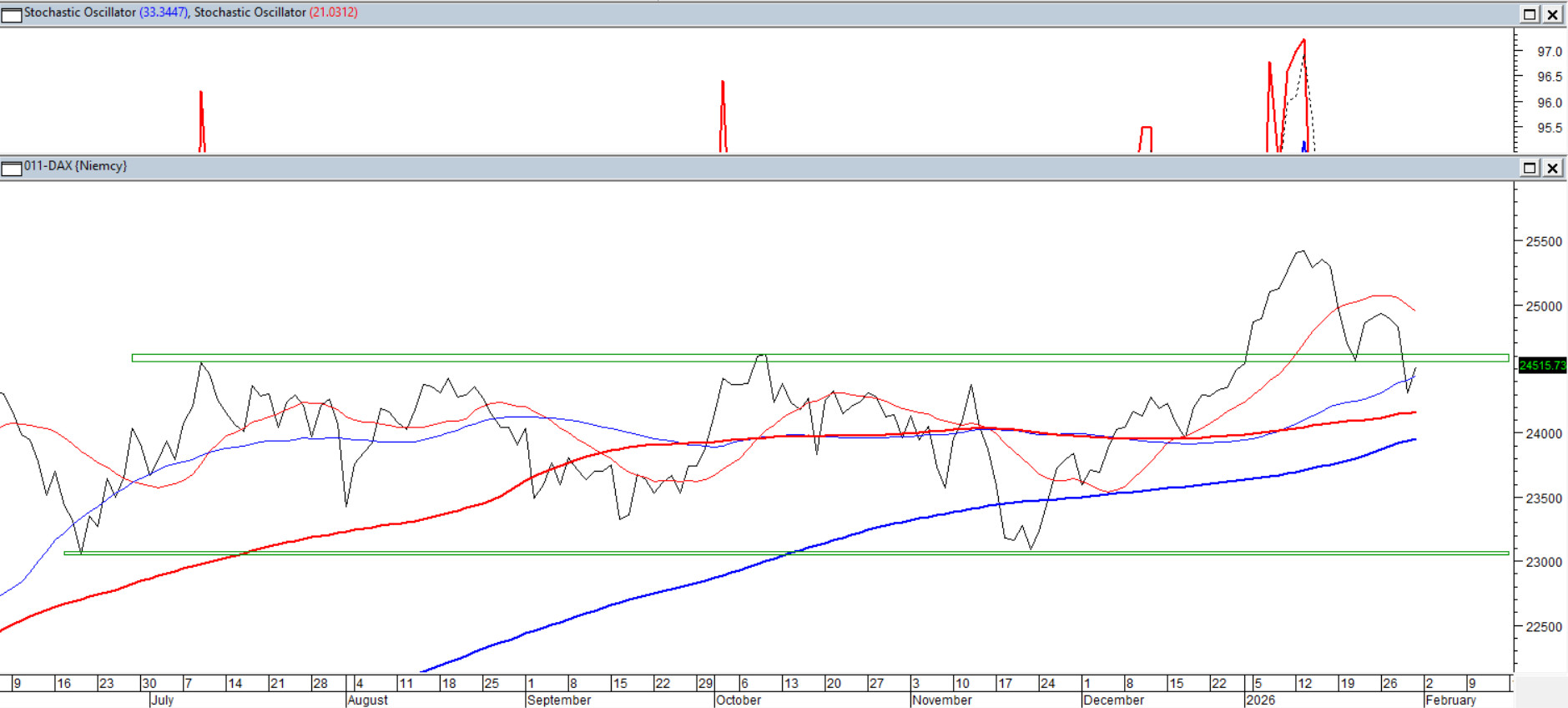Maximize the 011-DAX price pane
Viewport: 1568px width, 708px height.
1530,168
